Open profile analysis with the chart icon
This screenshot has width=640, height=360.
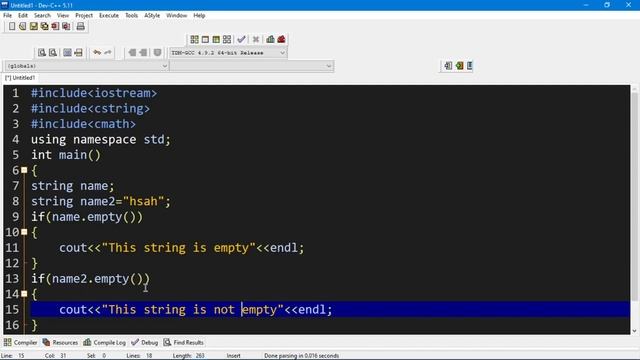point(270,39)
